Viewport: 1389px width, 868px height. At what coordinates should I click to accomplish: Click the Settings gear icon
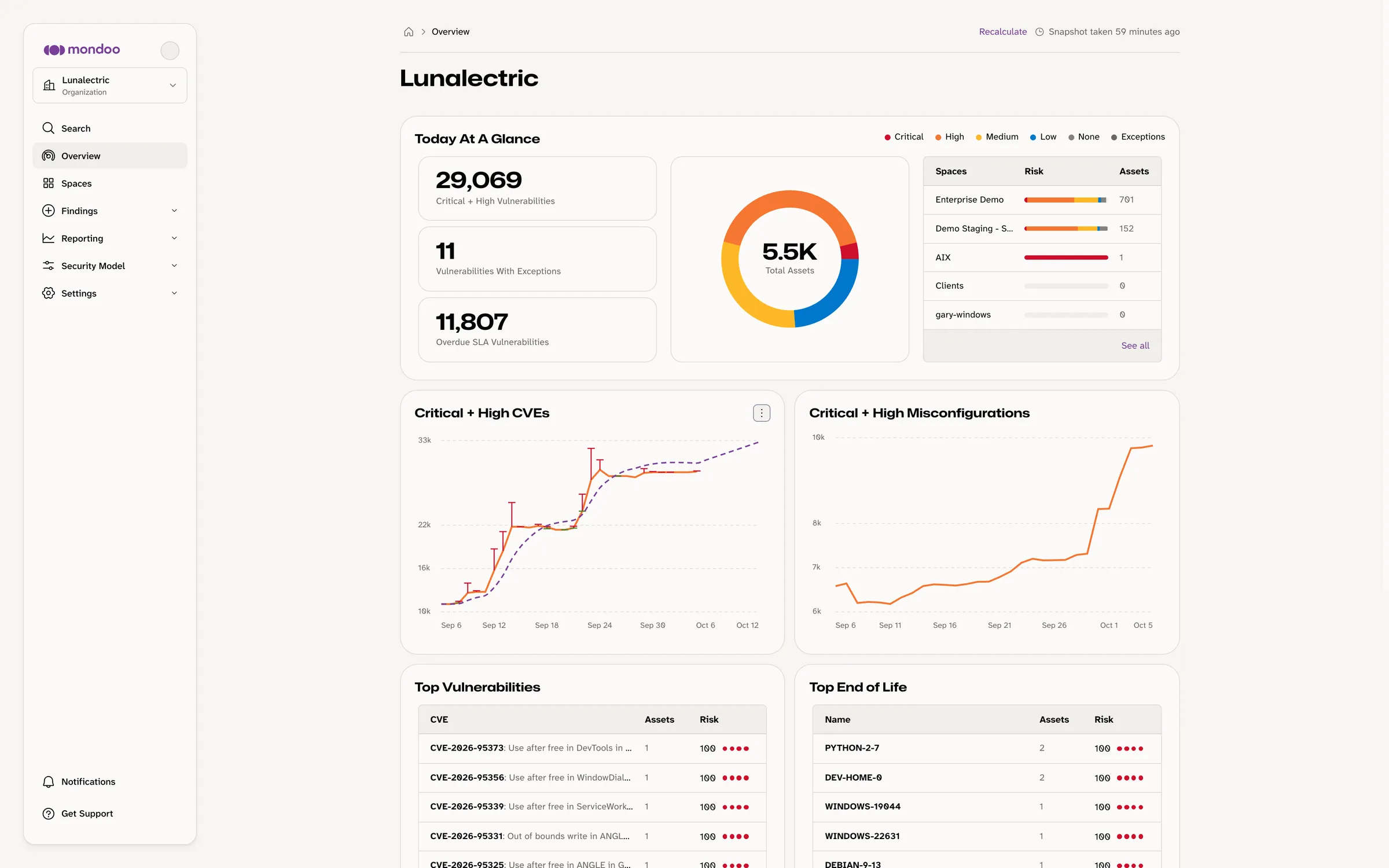point(49,293)
